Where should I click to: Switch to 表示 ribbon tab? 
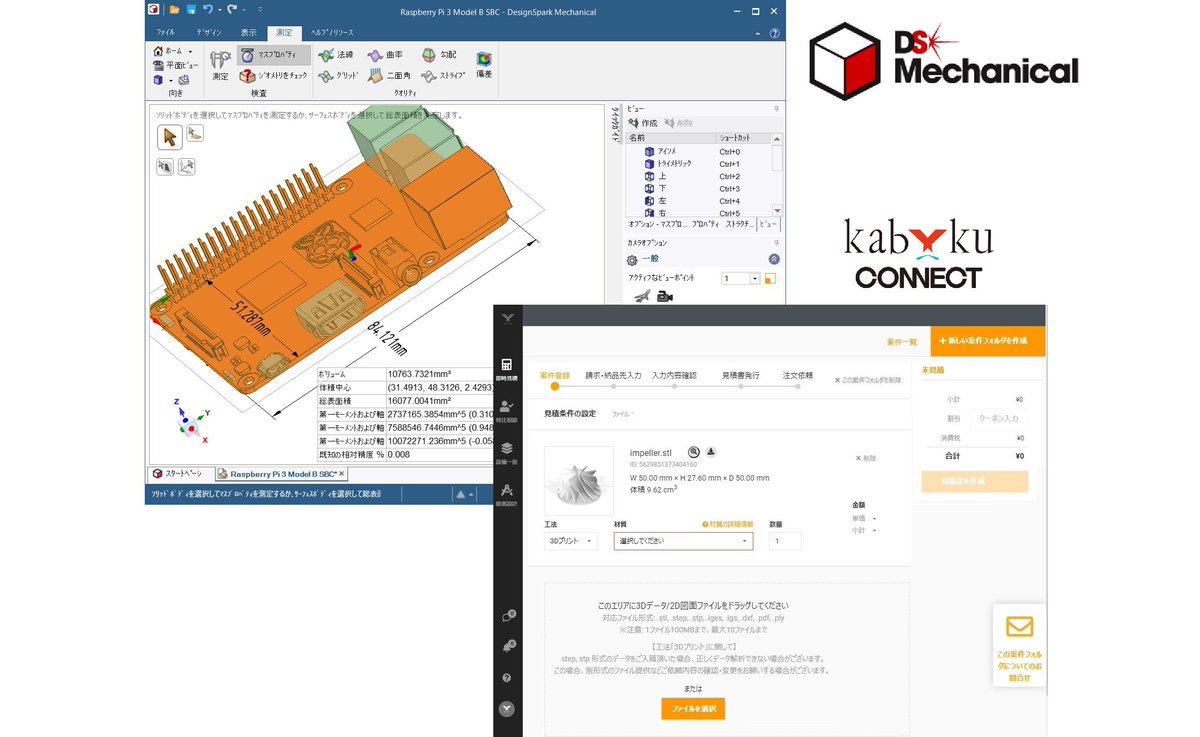click(249, 33)
